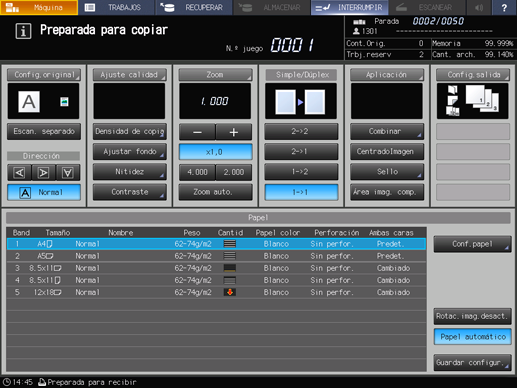Open help with the question mark icon
Viewport: 517px width, 388px height.
pyautogui.click(x=504, y=7)
